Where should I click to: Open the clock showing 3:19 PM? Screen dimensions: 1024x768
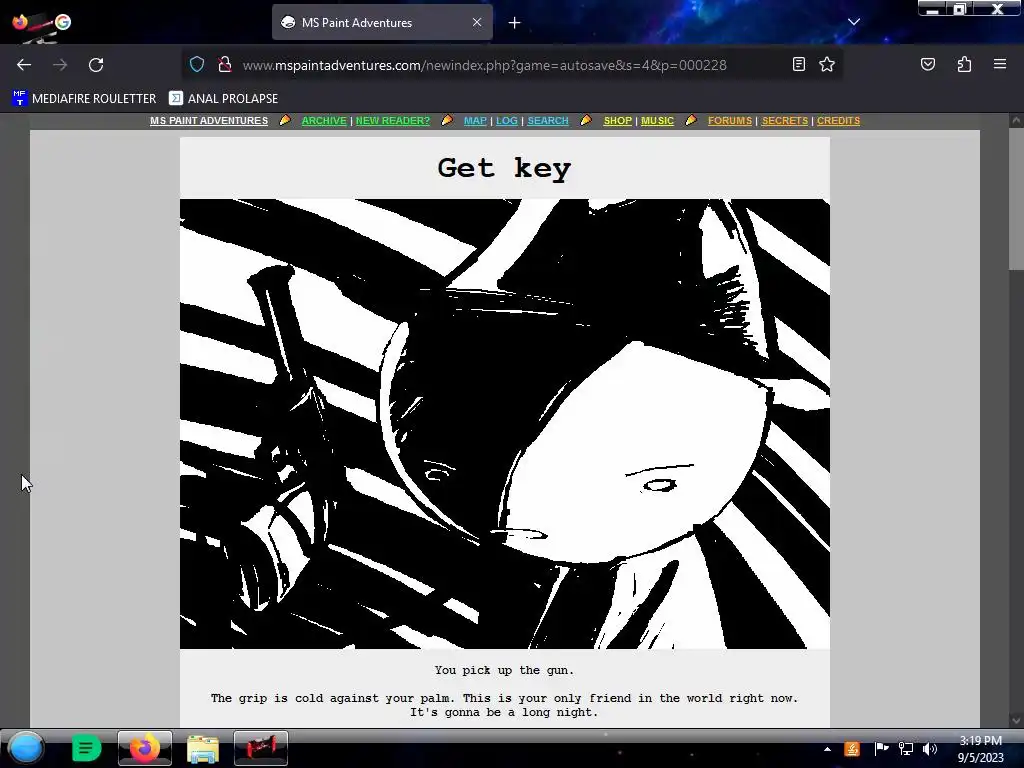pos(980,749)
